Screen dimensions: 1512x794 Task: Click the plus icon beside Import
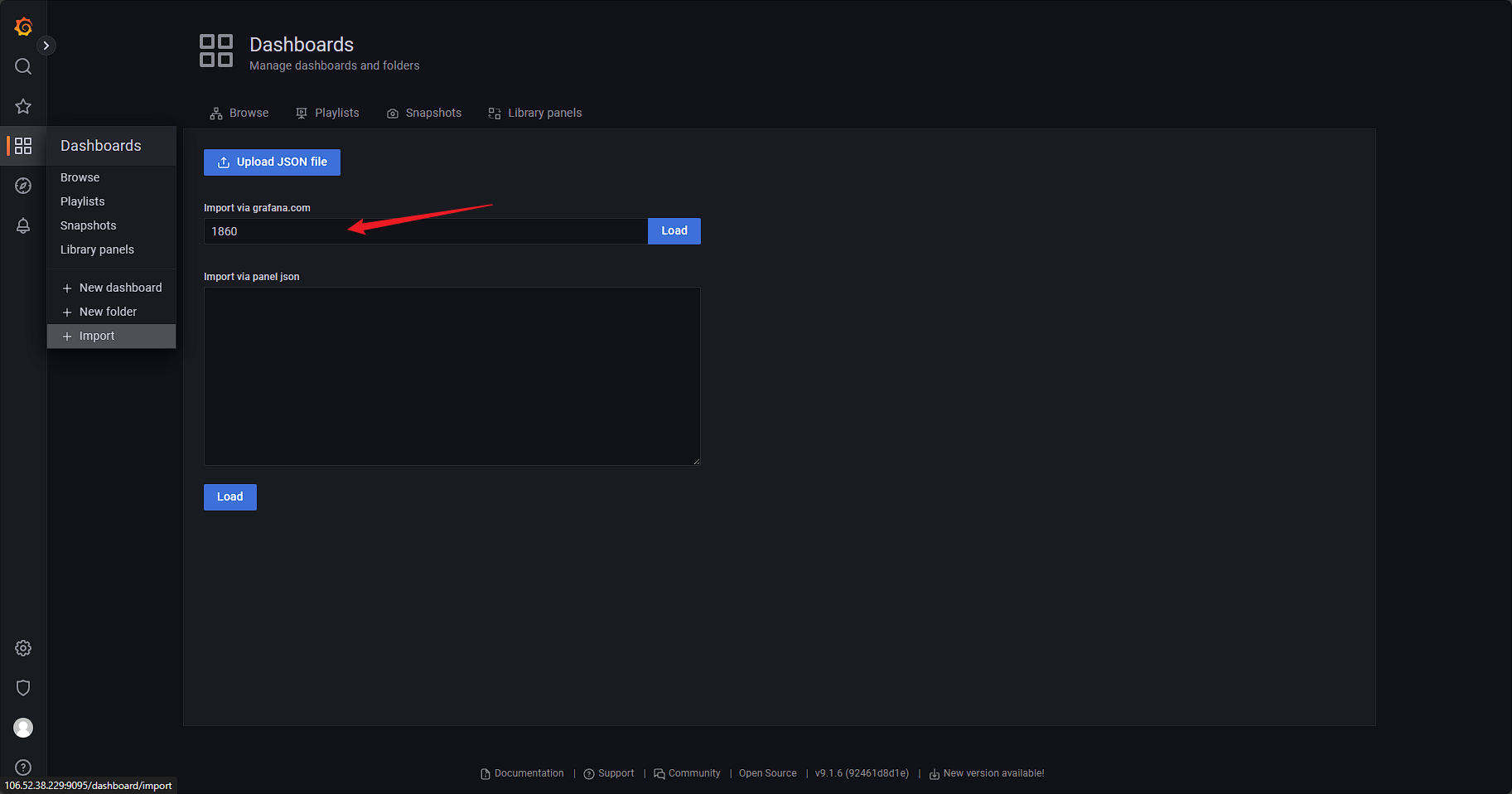click(67, 336)
